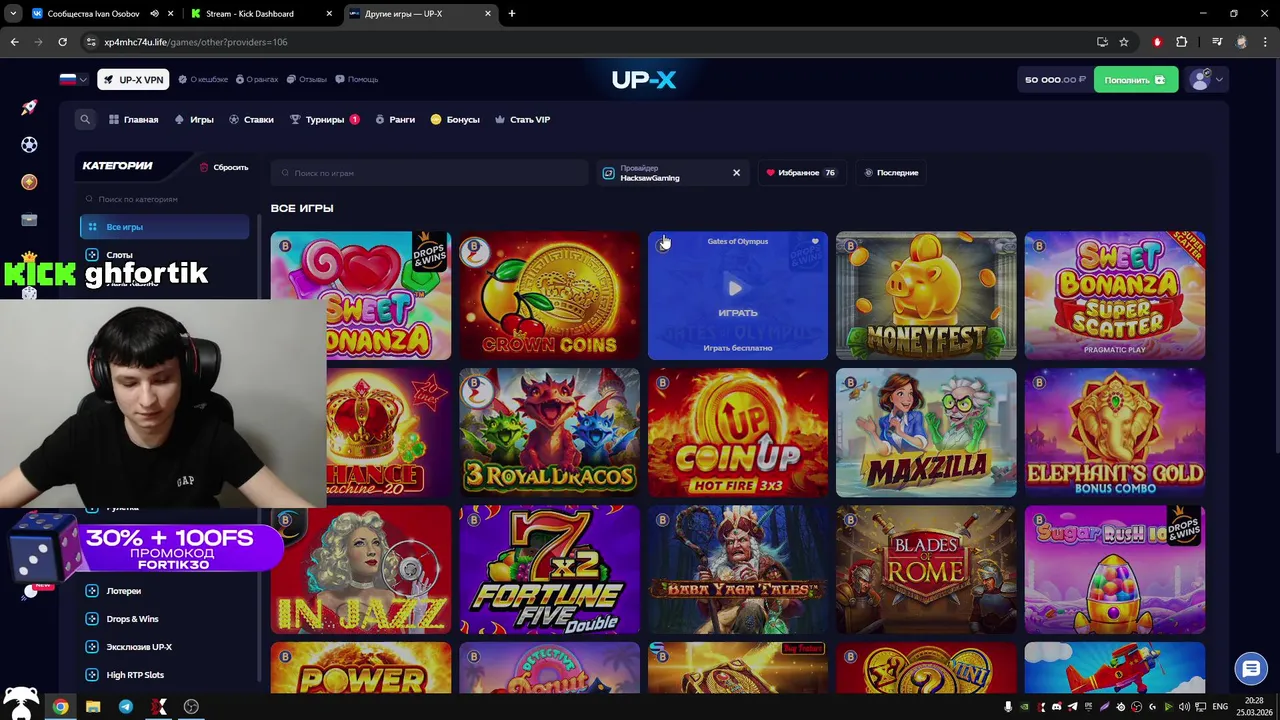1280x720 pixels.
Task: Open the Chrome tab search dropdown arrow
Action: (13, 14)
